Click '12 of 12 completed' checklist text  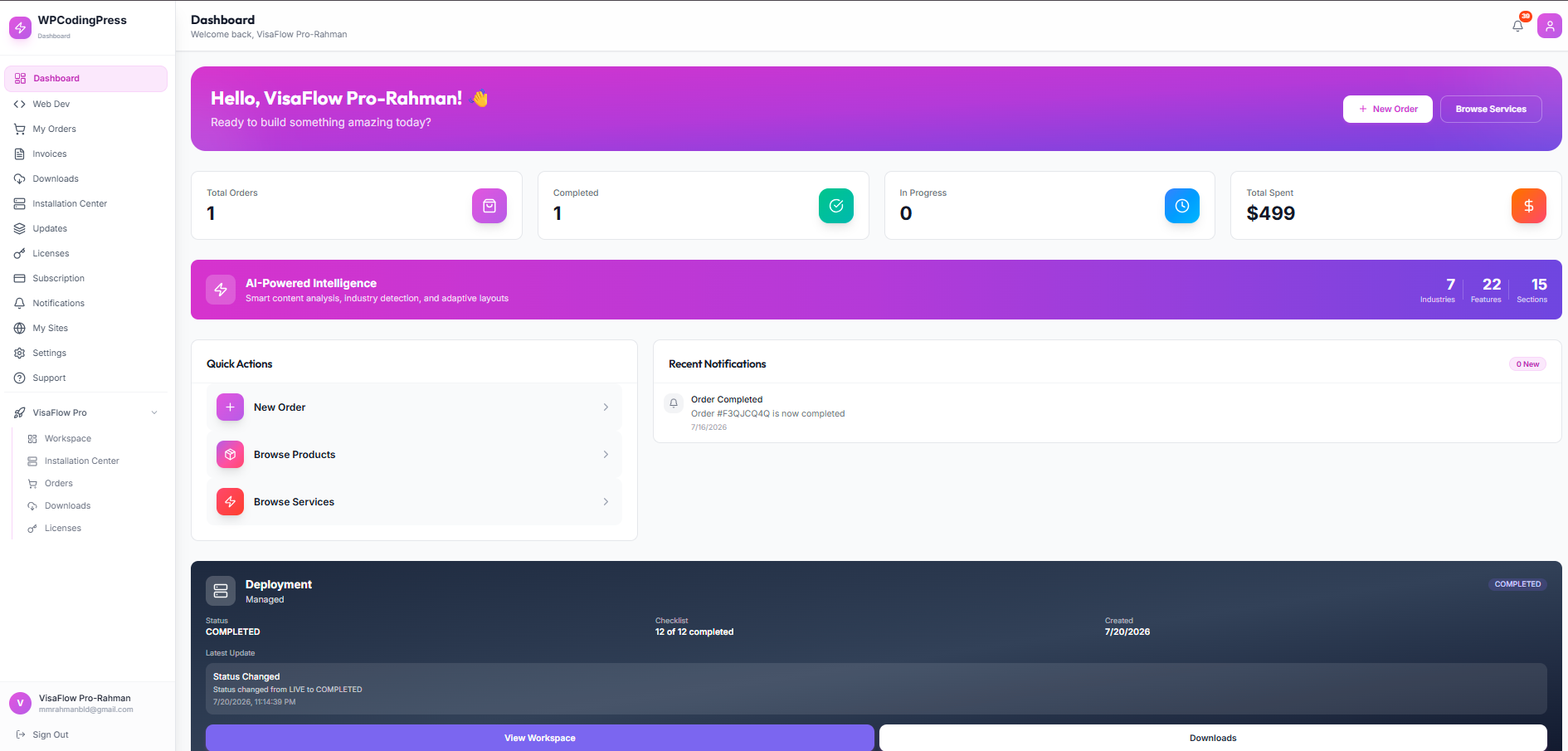point(694,632)
